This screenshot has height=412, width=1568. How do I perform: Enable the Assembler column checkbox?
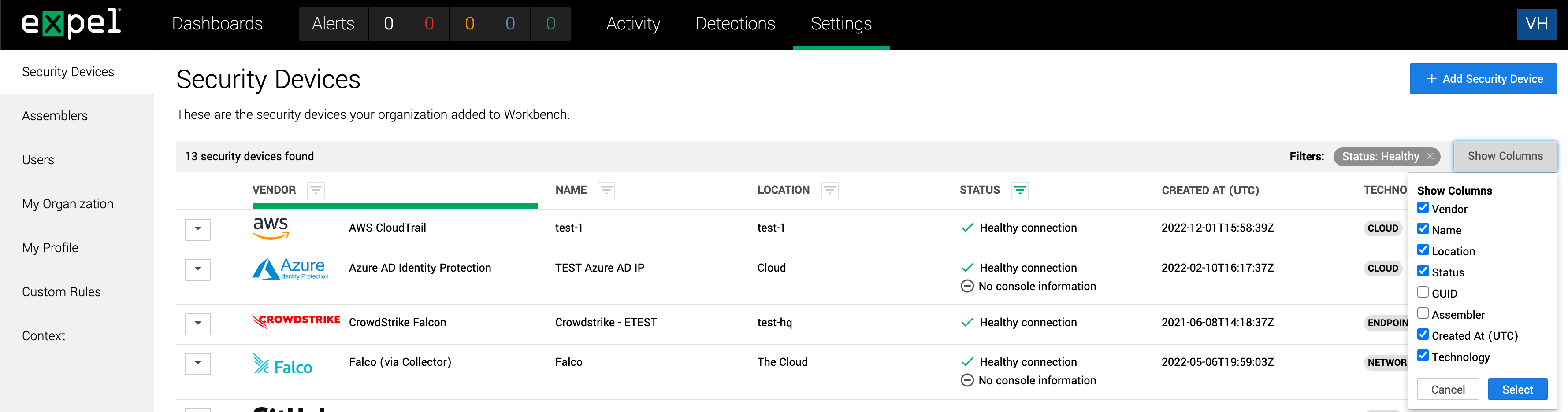tap(1423, 313)
